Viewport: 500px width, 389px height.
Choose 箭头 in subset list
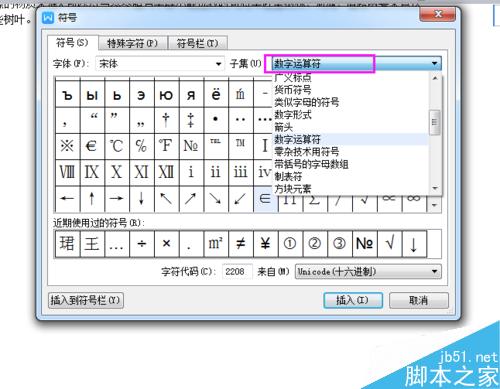click(x=350, y=127)
